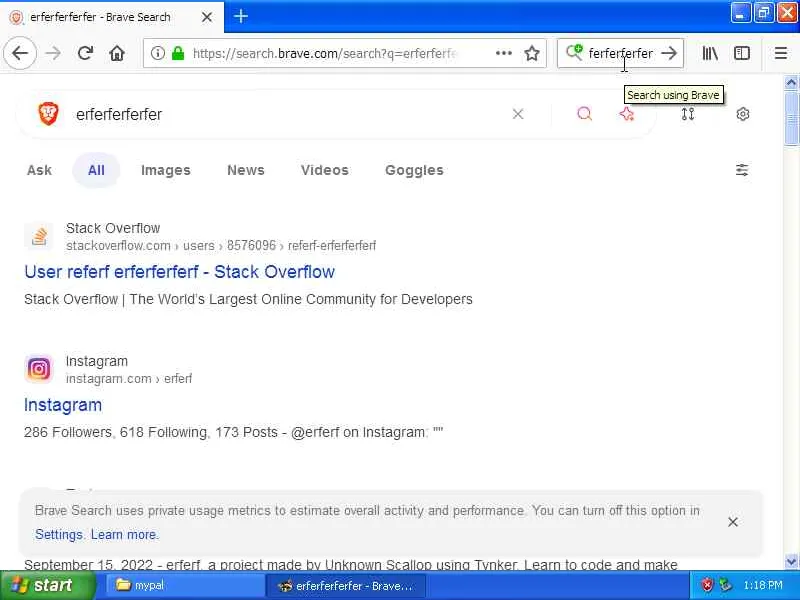Image resolution: width=800 pixels, height=600 pixels.
Task: Show site information icon in address bar
Action: tap(158, 53)
